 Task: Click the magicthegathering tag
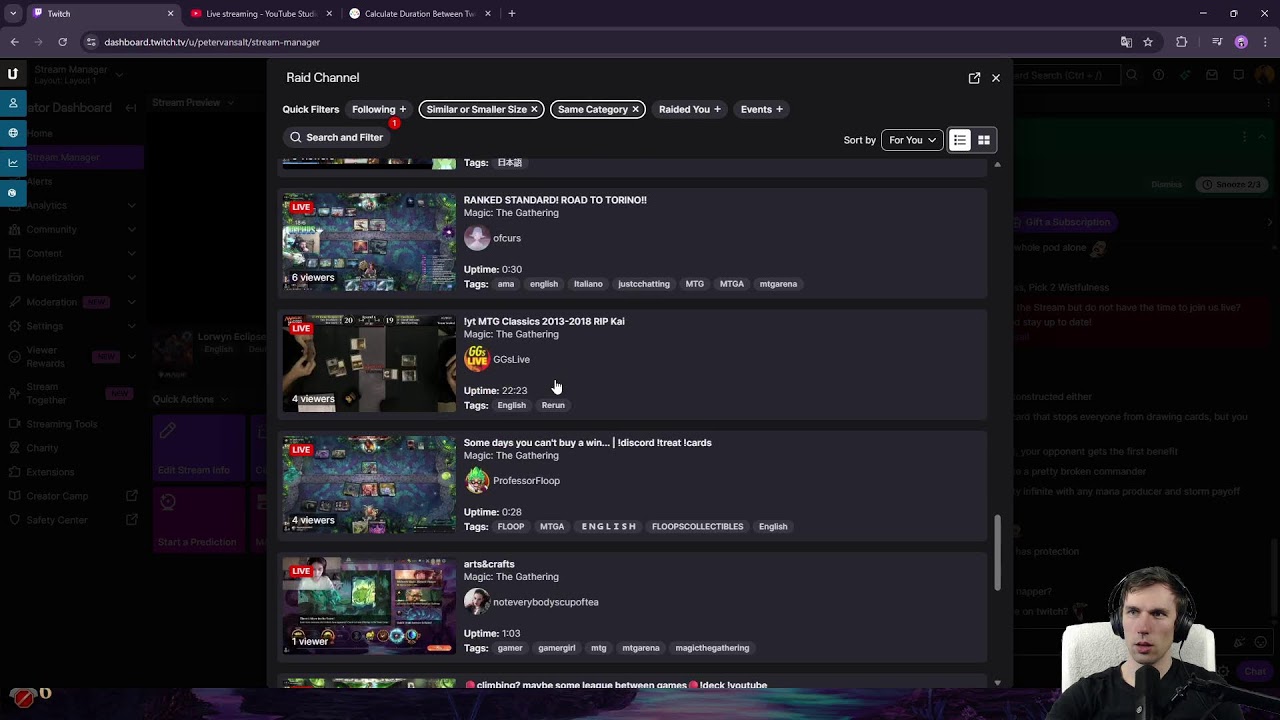click(x=712, y=648)
